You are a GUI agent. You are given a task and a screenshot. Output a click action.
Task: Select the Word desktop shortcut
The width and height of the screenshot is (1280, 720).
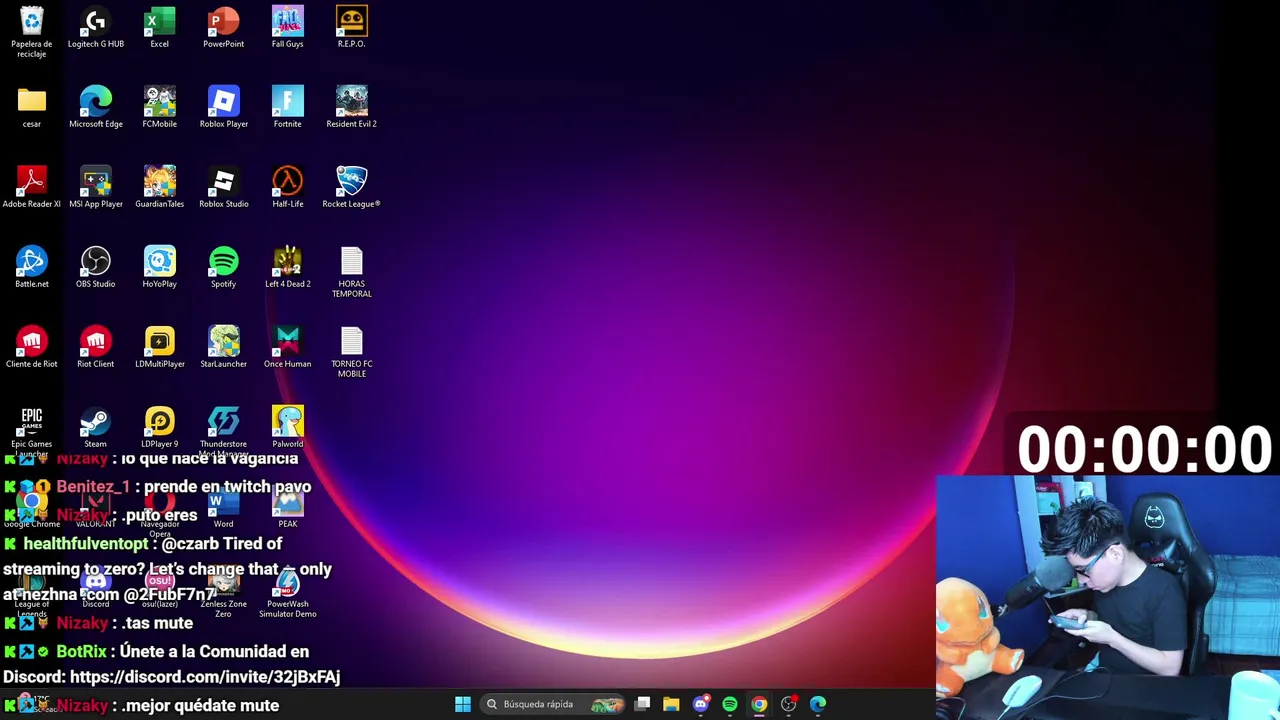click(x=224, y=508)
